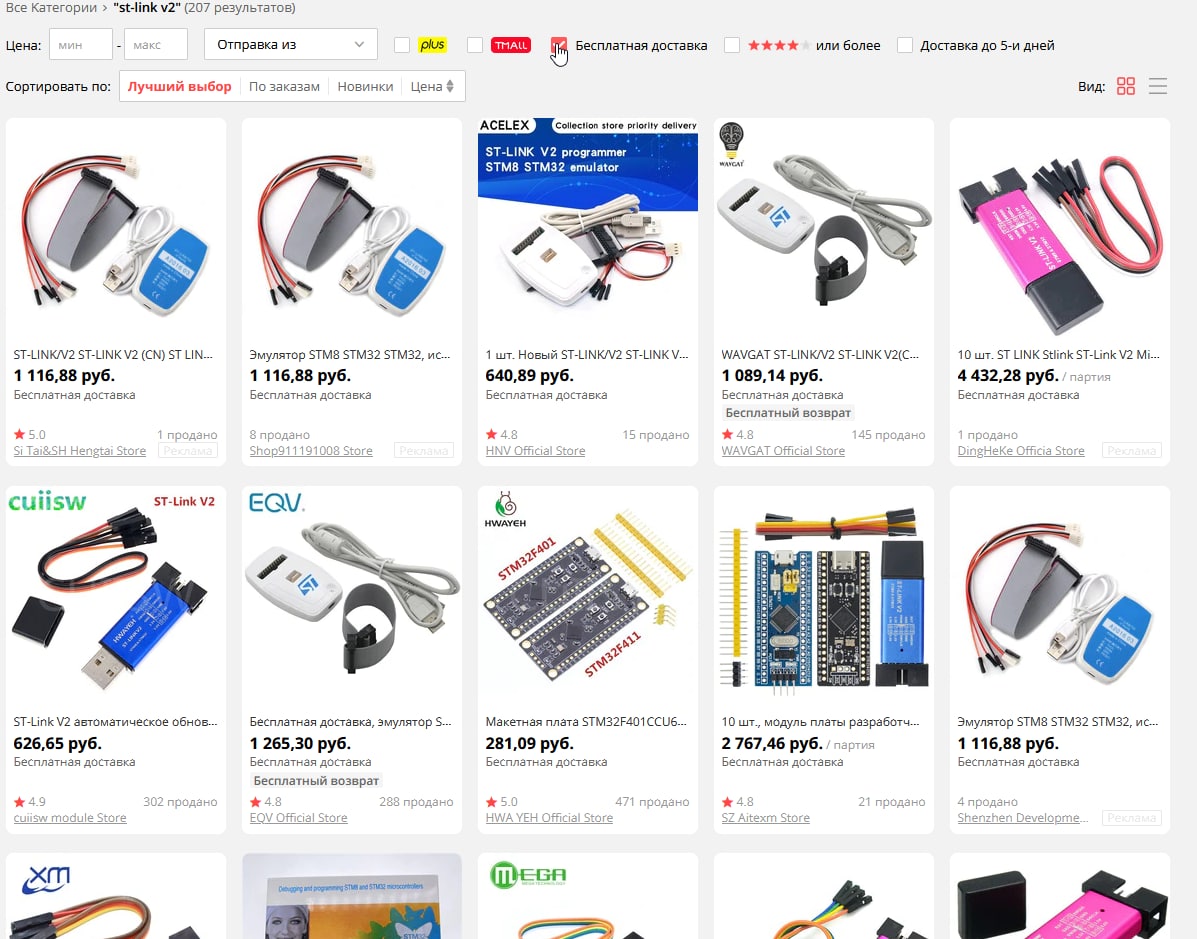The image size is (1197, 939).
Task: Sort by price using the Цена arrows
Action: click(x=432, y=86)
